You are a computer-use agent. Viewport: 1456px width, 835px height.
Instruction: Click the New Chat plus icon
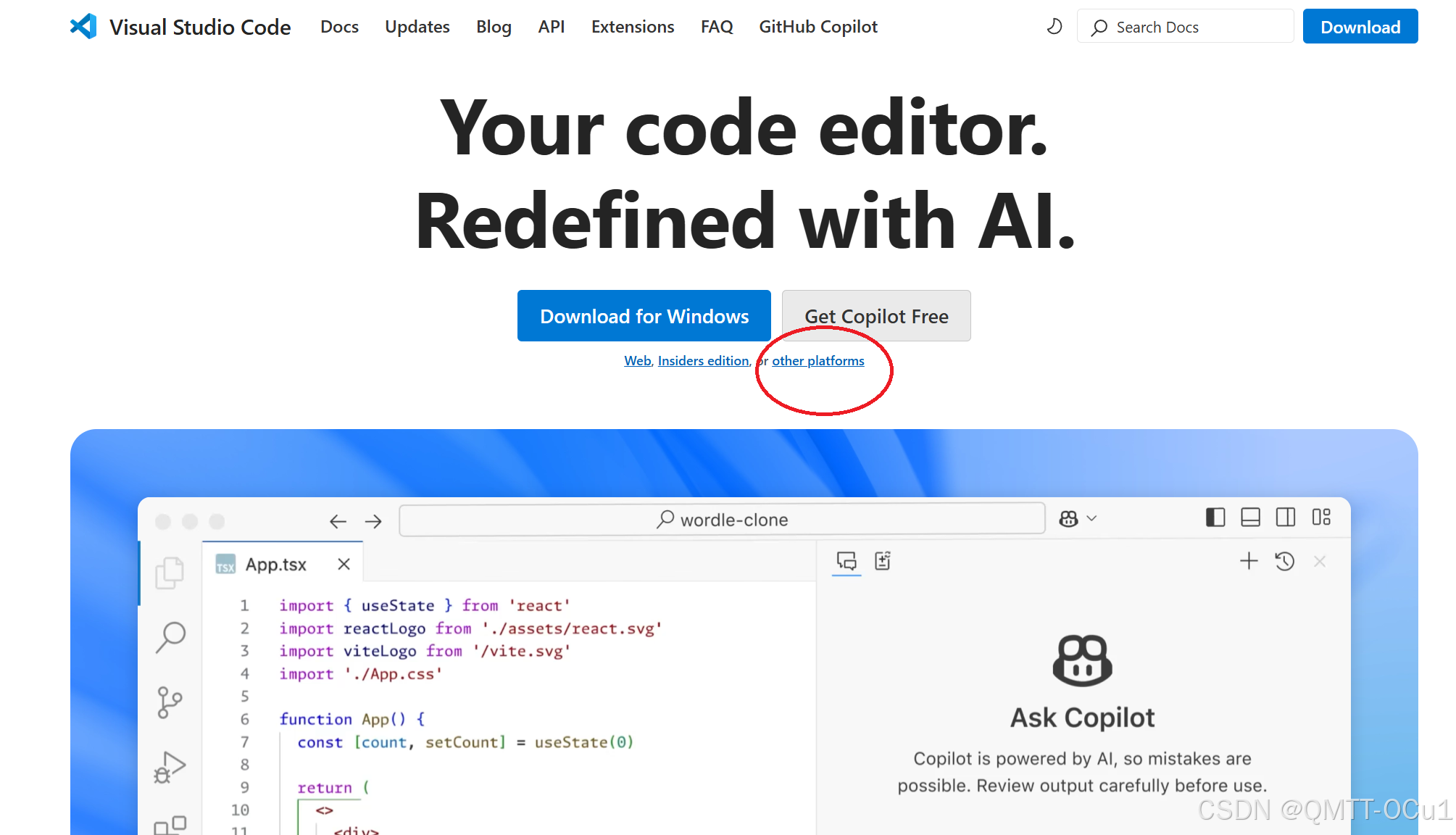(1249, 561)
